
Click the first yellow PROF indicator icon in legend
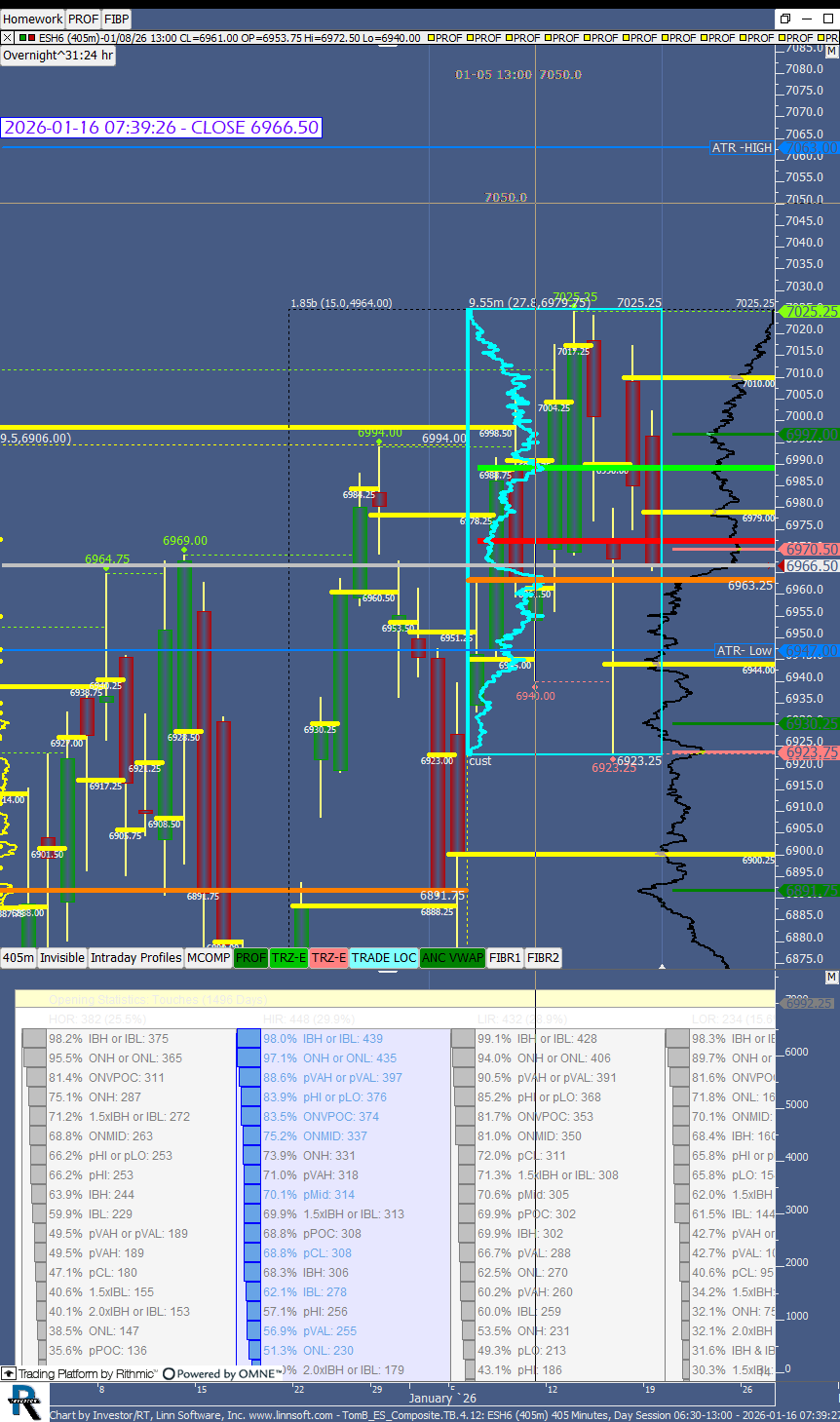tap(430, 38)
